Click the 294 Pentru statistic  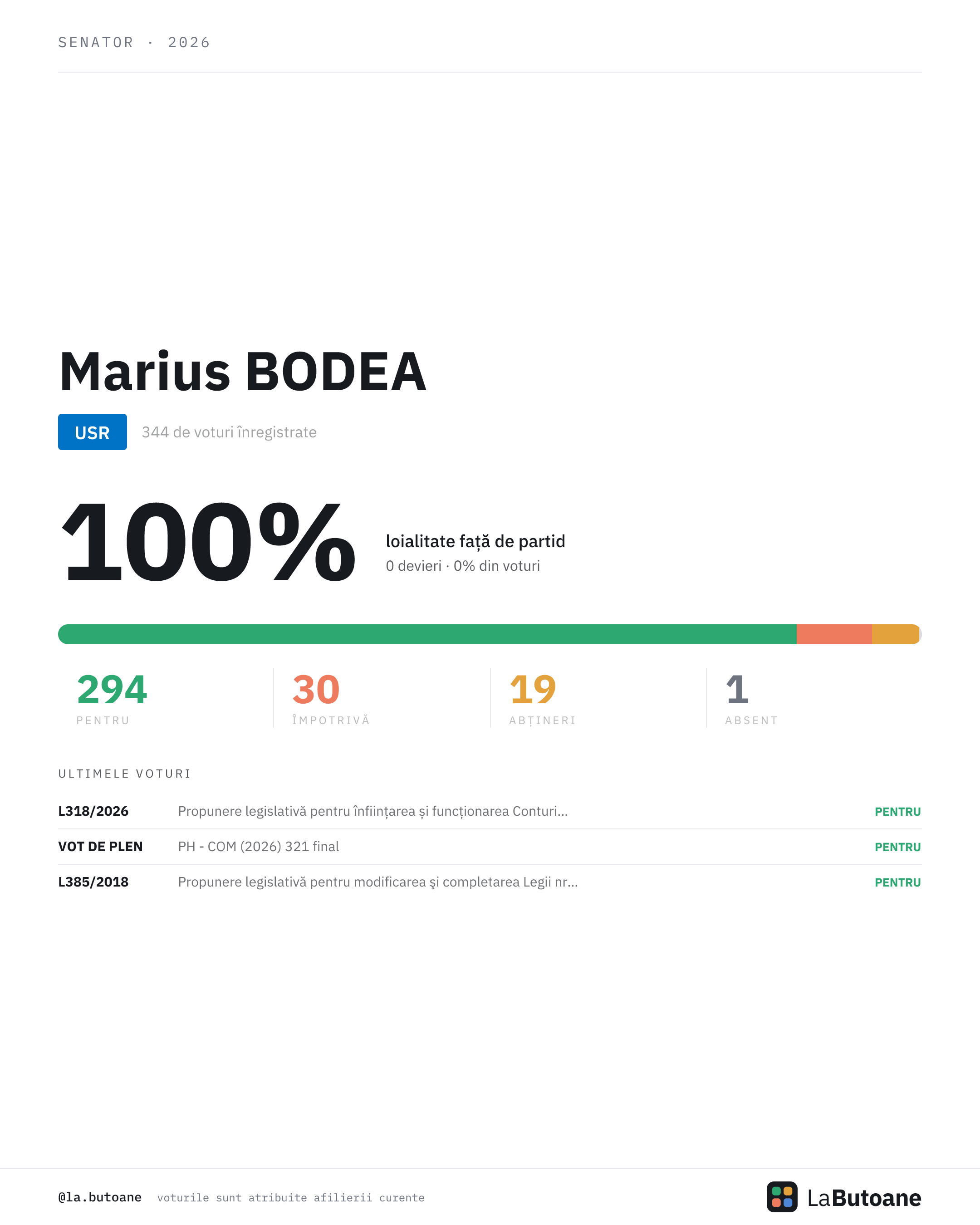coord(112,699)
